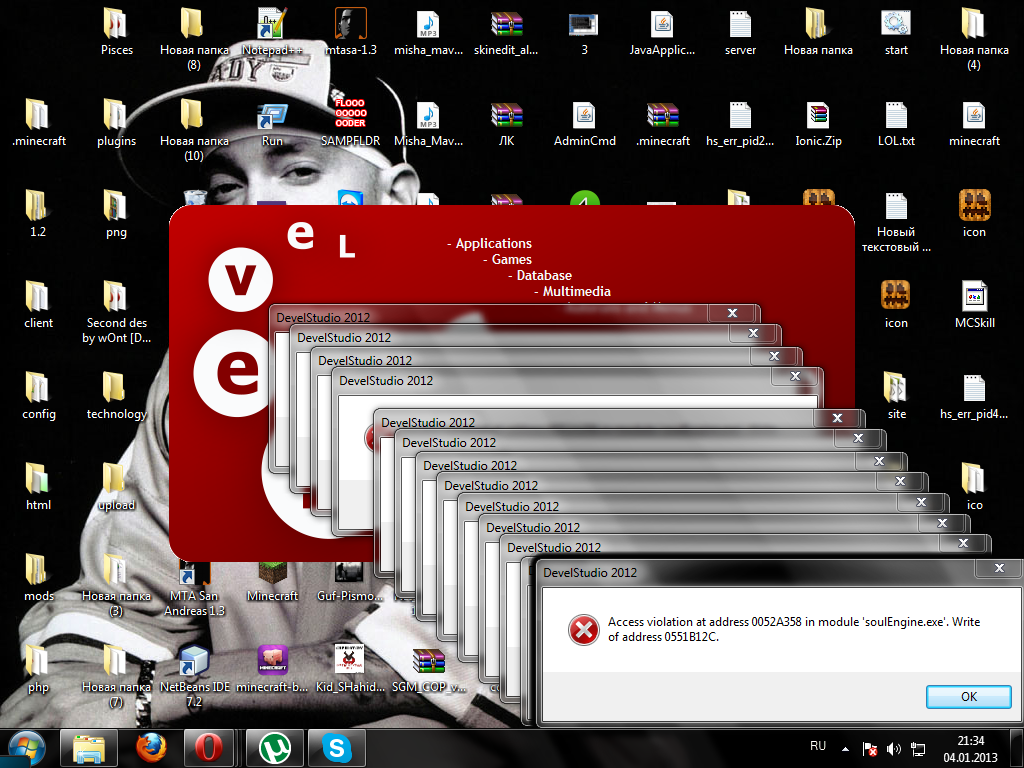Viewport: 1024px width, 768px height.
Task: Open the mtasa-1.3 desktop icon
Action: point(351,32)
